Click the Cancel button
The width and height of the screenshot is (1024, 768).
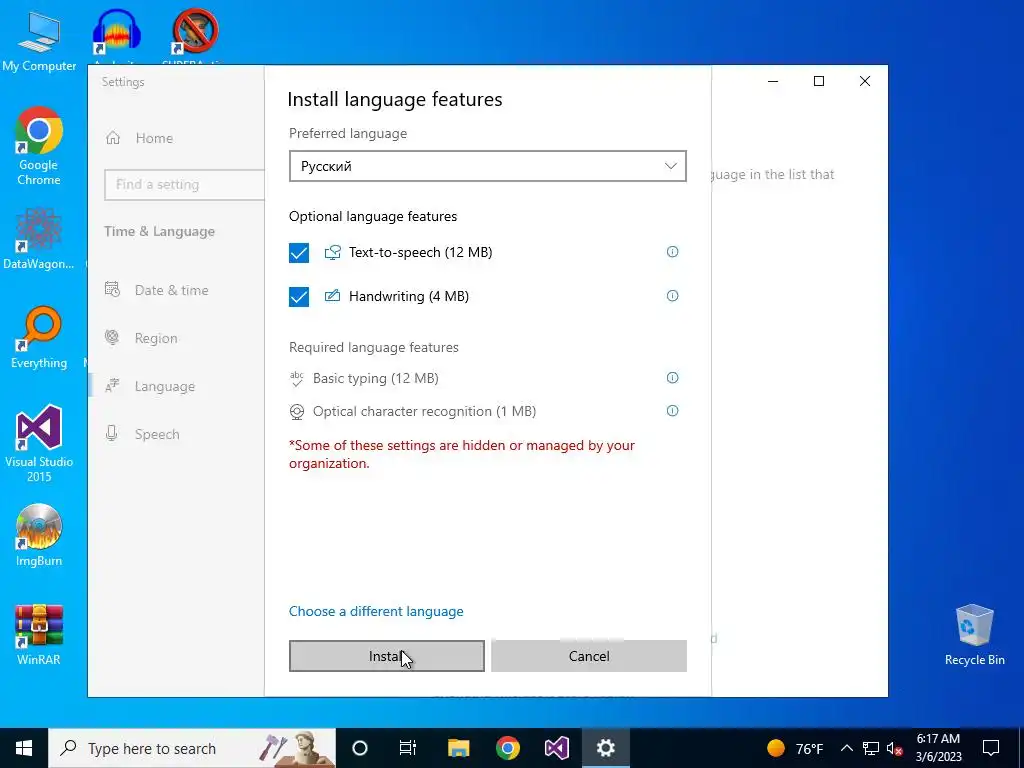click(x=588, y=656)
